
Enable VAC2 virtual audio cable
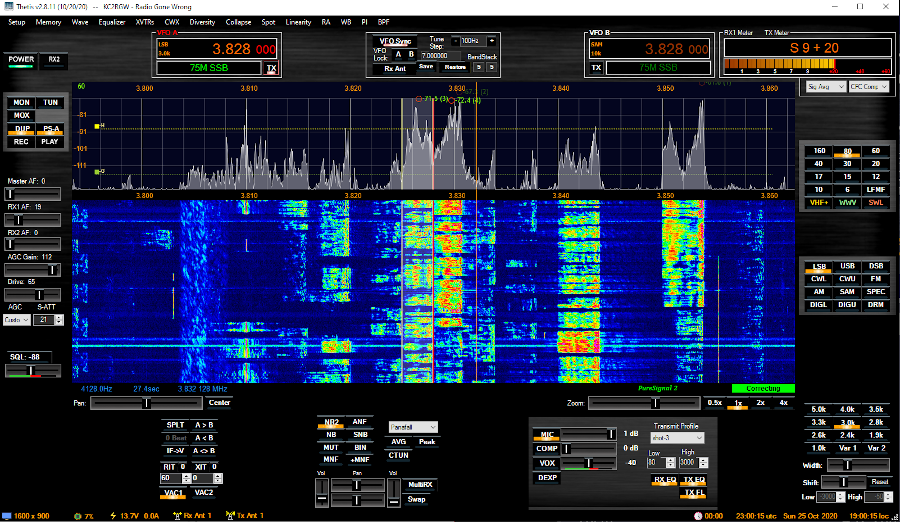204,493
